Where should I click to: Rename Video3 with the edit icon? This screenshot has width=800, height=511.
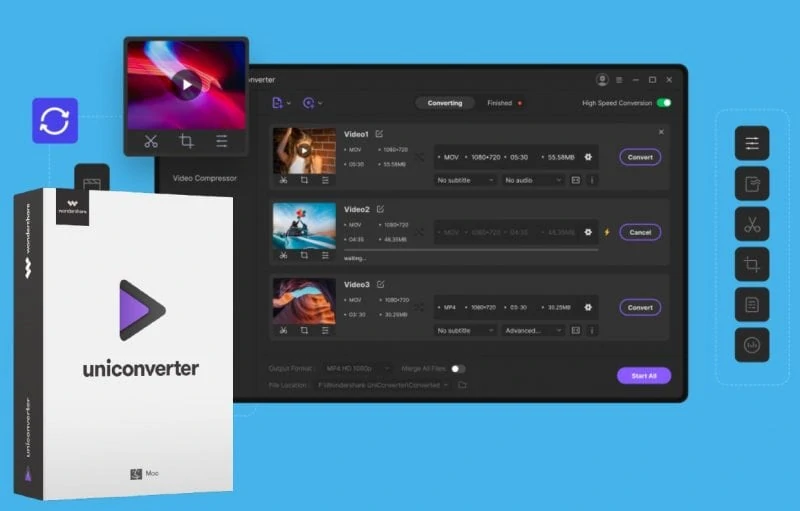point(381,284)
